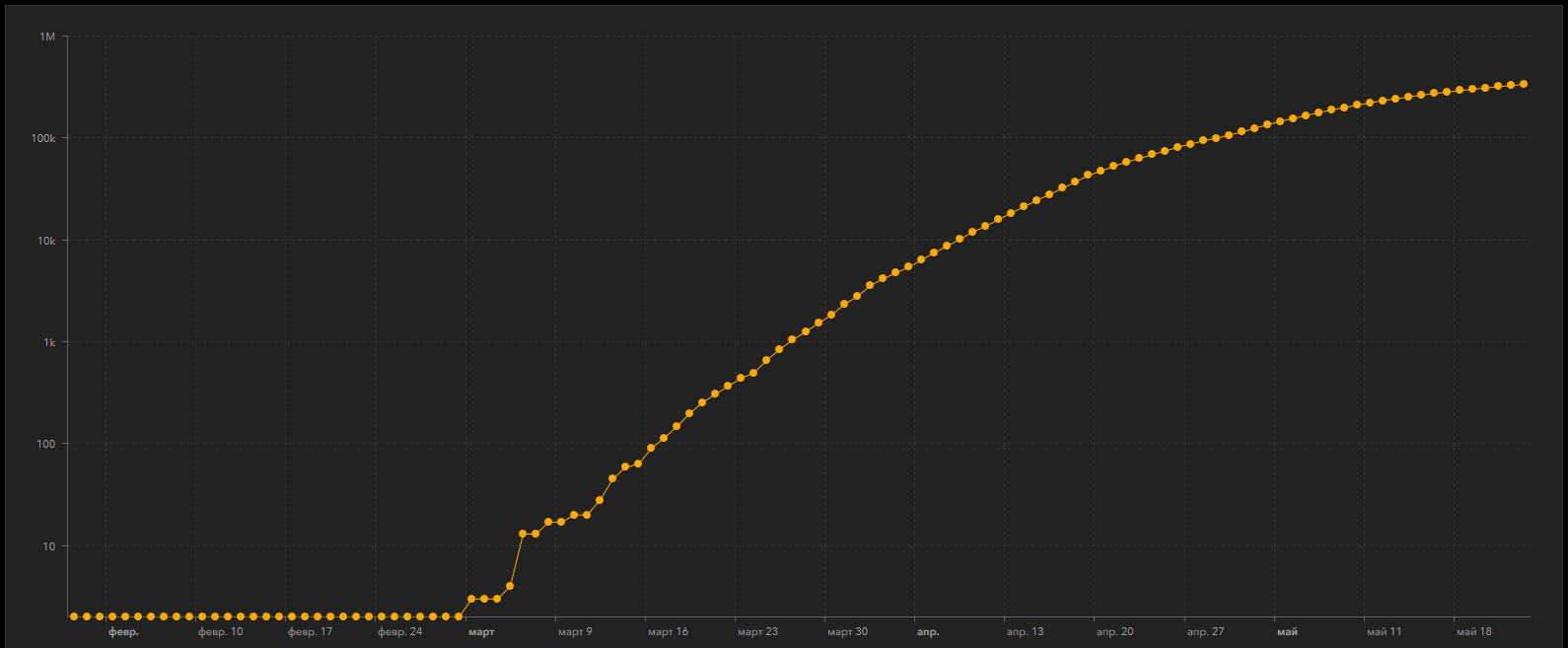This screenshot has height=648, width=1568.
Task: Select the февр. 24 date label
Action: click(399, 632)
